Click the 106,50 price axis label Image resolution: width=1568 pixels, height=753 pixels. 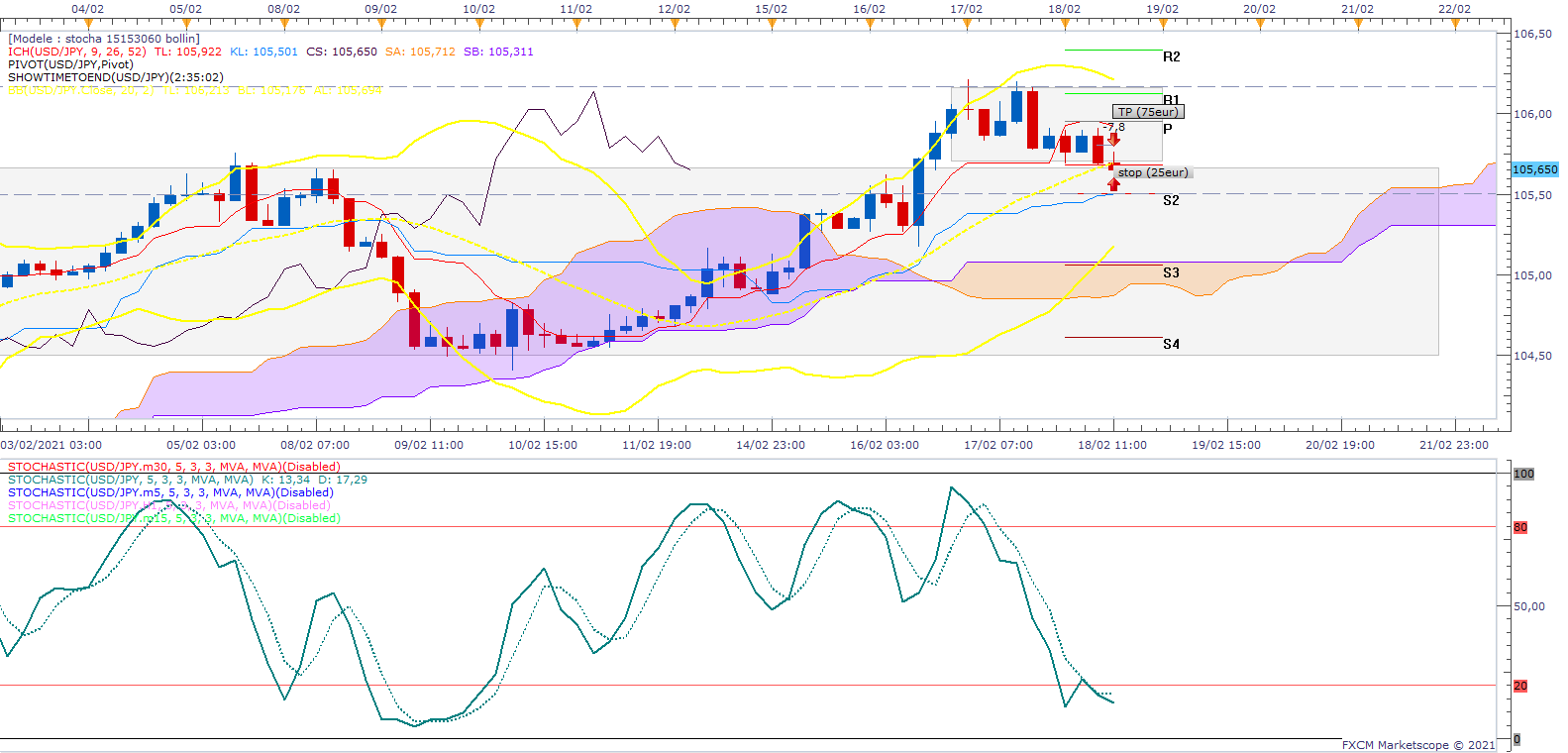(x=1533, y=34)
